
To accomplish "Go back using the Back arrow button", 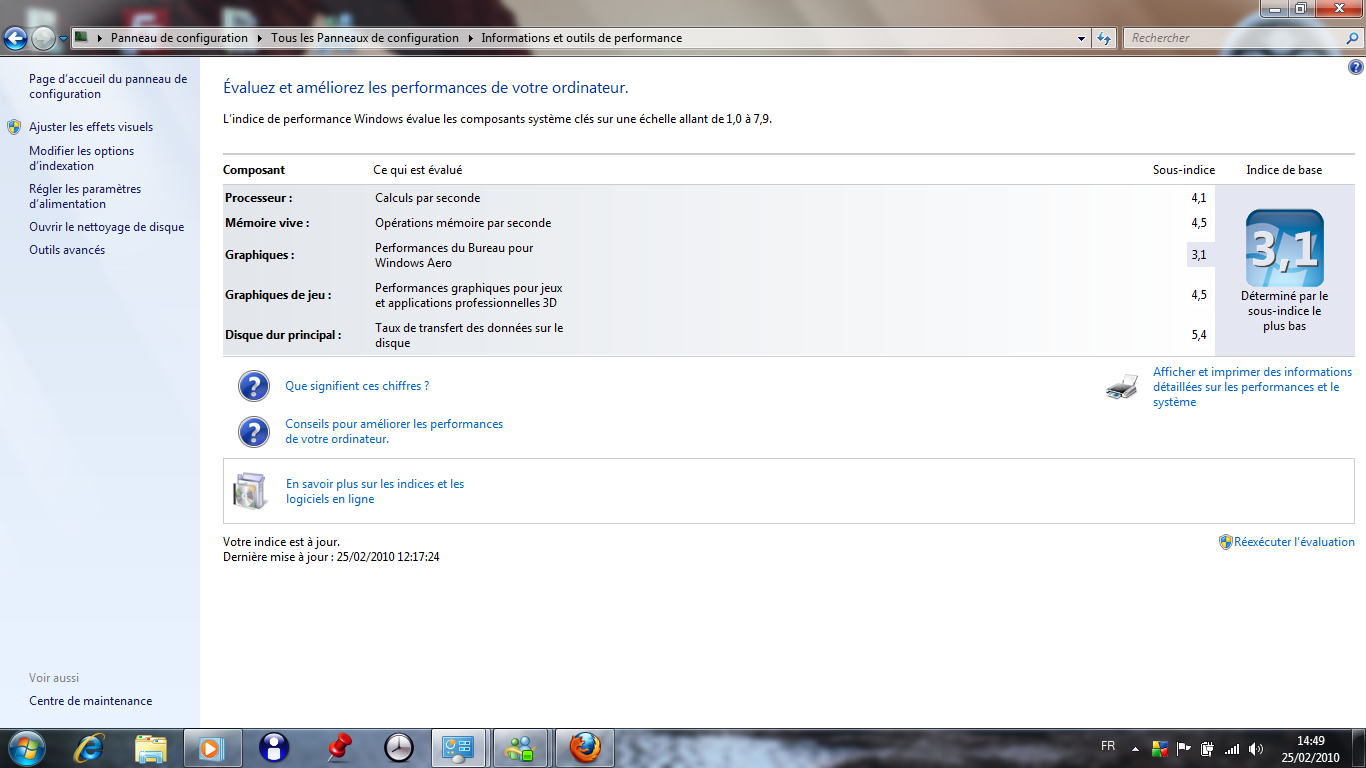I will tap(15, 39).
